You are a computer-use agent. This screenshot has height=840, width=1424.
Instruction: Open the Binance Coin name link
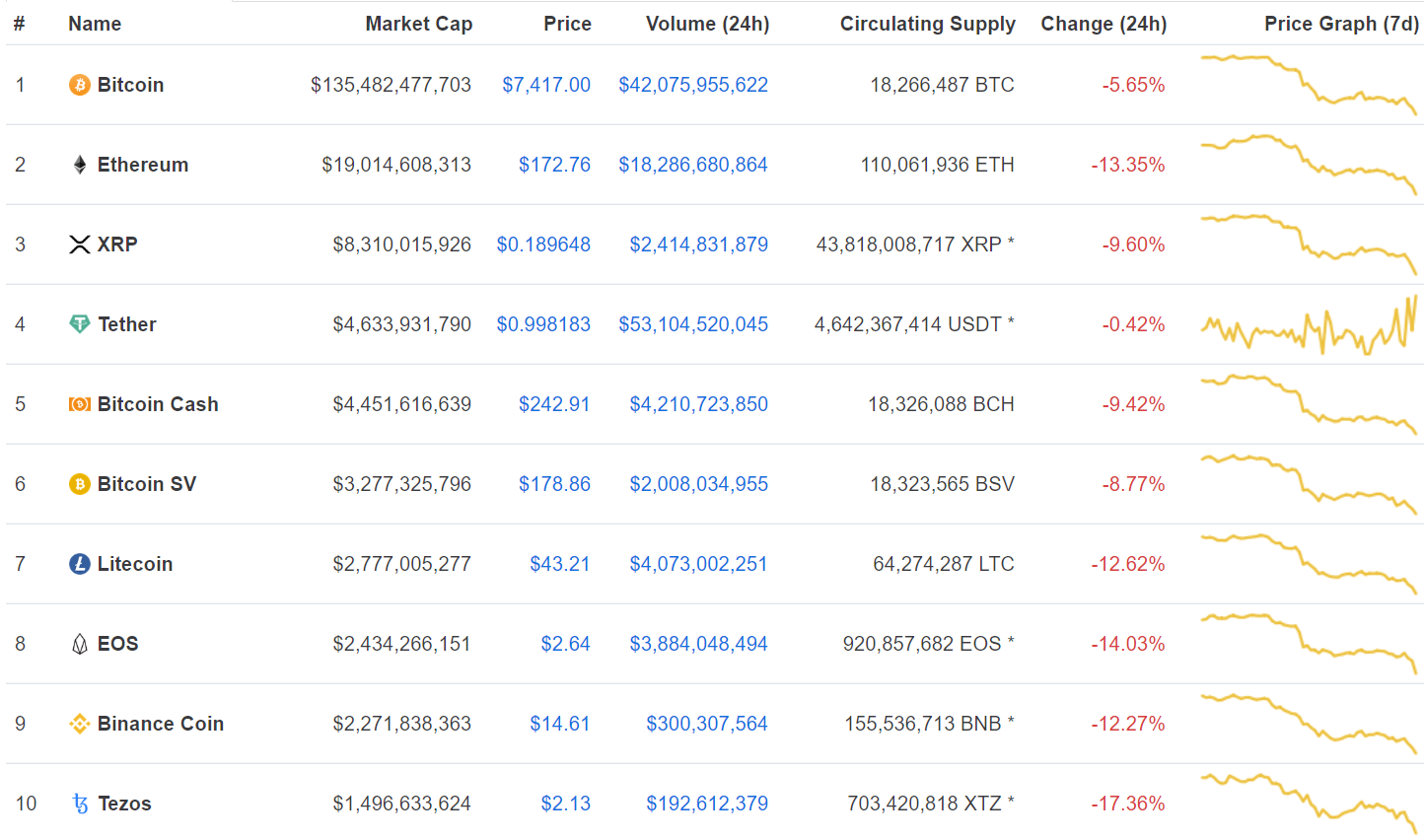click(x=161, y=724)
